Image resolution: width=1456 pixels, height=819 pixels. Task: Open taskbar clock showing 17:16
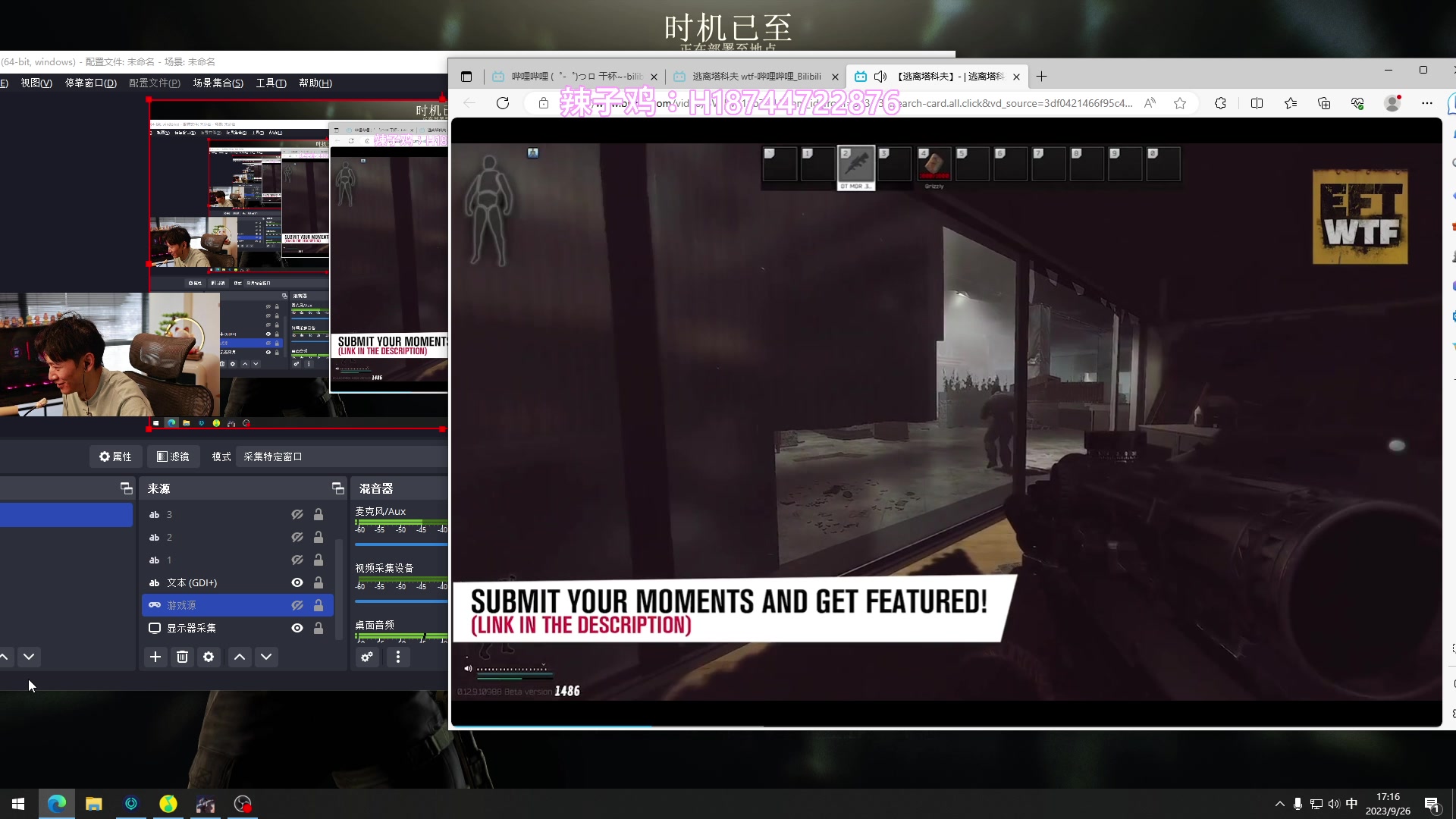[x=1388, y=804]
